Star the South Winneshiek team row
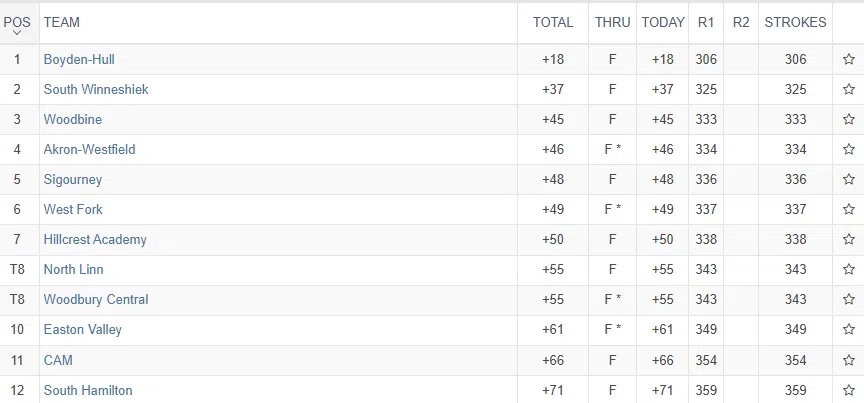The width and height of the screenshot is (864, 403). point(848,90)
